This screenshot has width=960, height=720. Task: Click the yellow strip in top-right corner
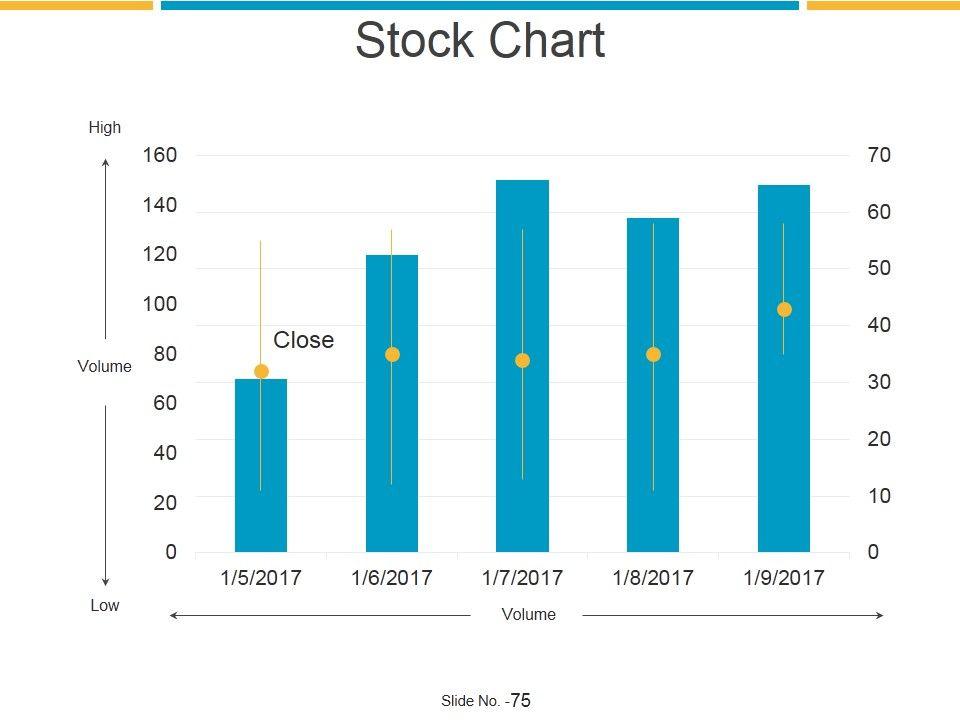coord(882,6)
